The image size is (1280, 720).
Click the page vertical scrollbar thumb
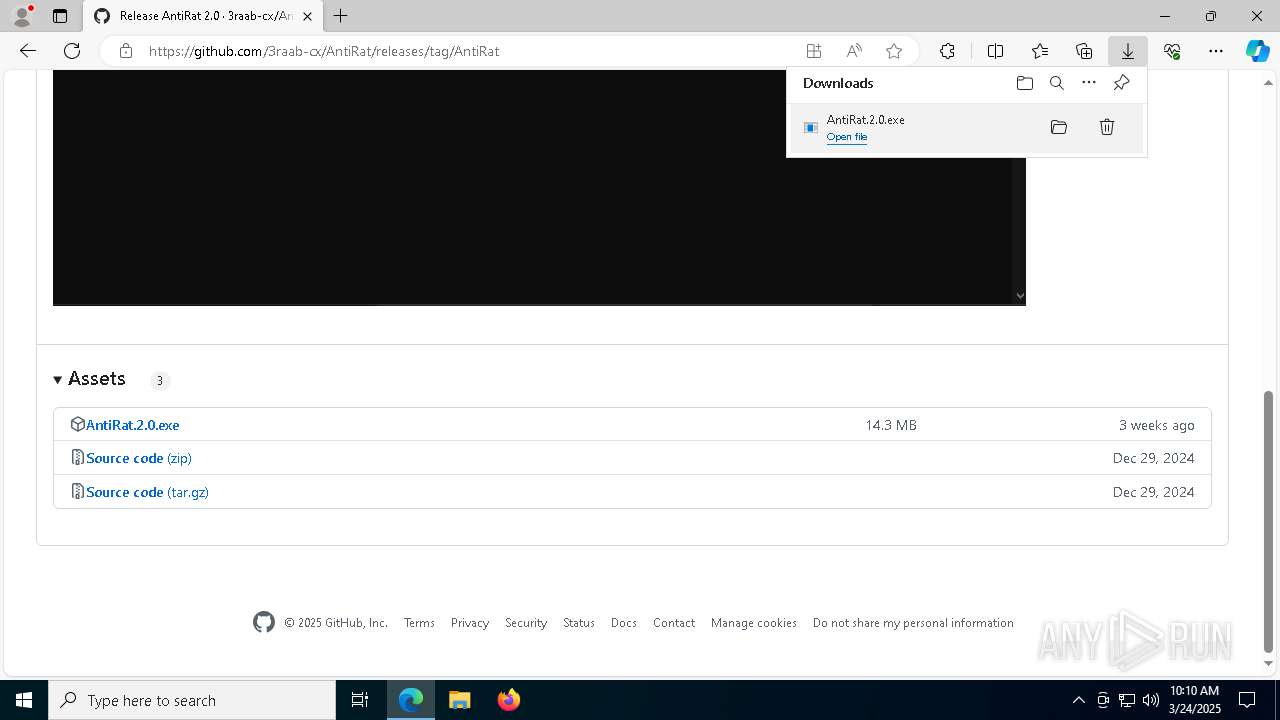point(1268,521)
